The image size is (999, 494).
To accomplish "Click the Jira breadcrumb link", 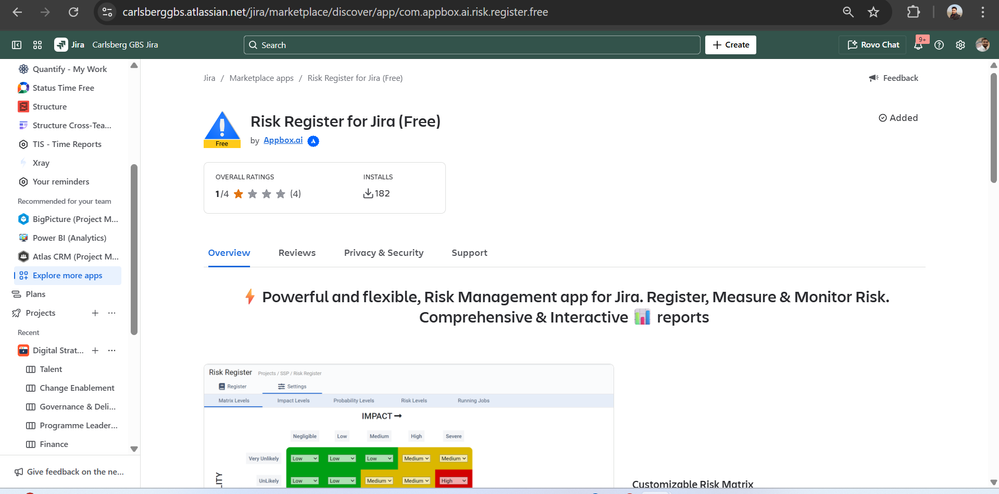I will point(209,78).
